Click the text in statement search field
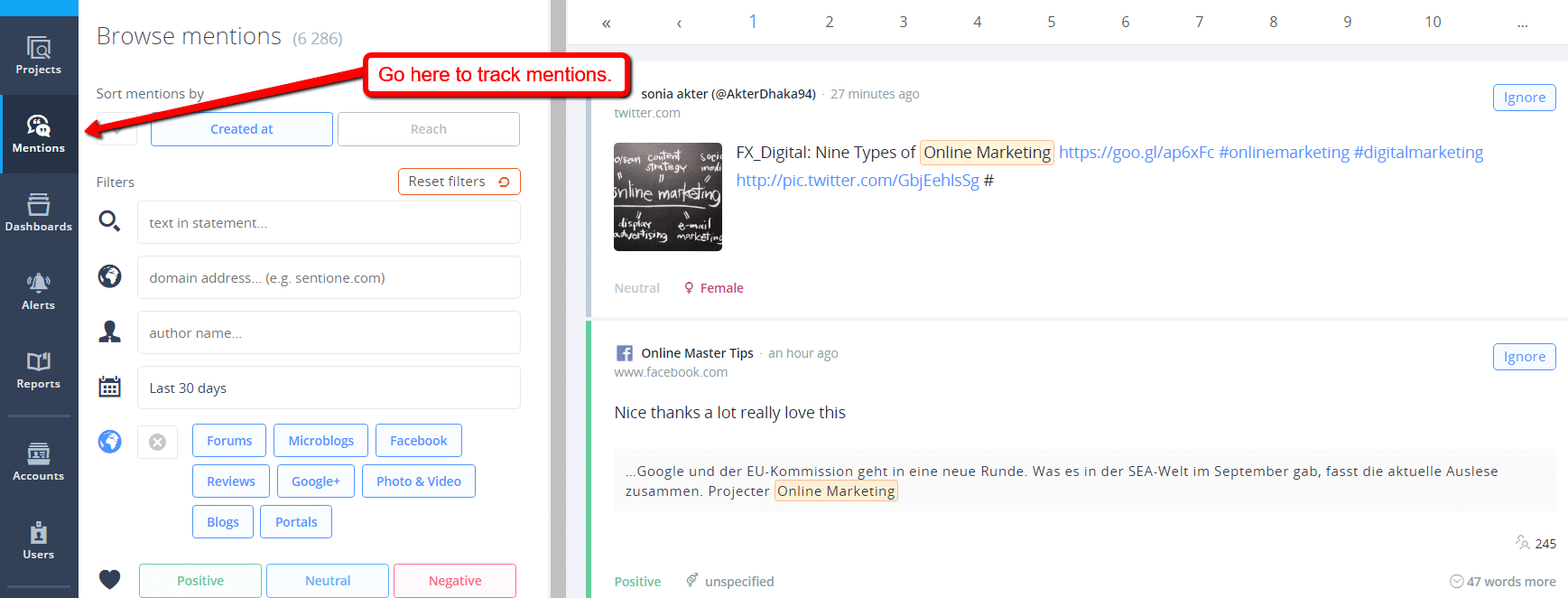Screen dimensions: 1568x598 [329, 223]
